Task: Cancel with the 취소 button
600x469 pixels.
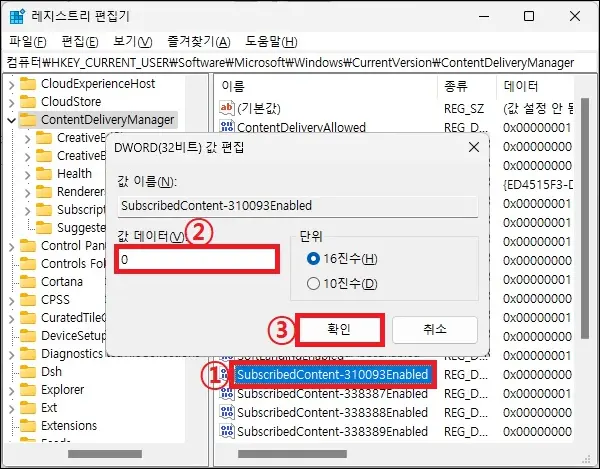Action: (435, 329)
